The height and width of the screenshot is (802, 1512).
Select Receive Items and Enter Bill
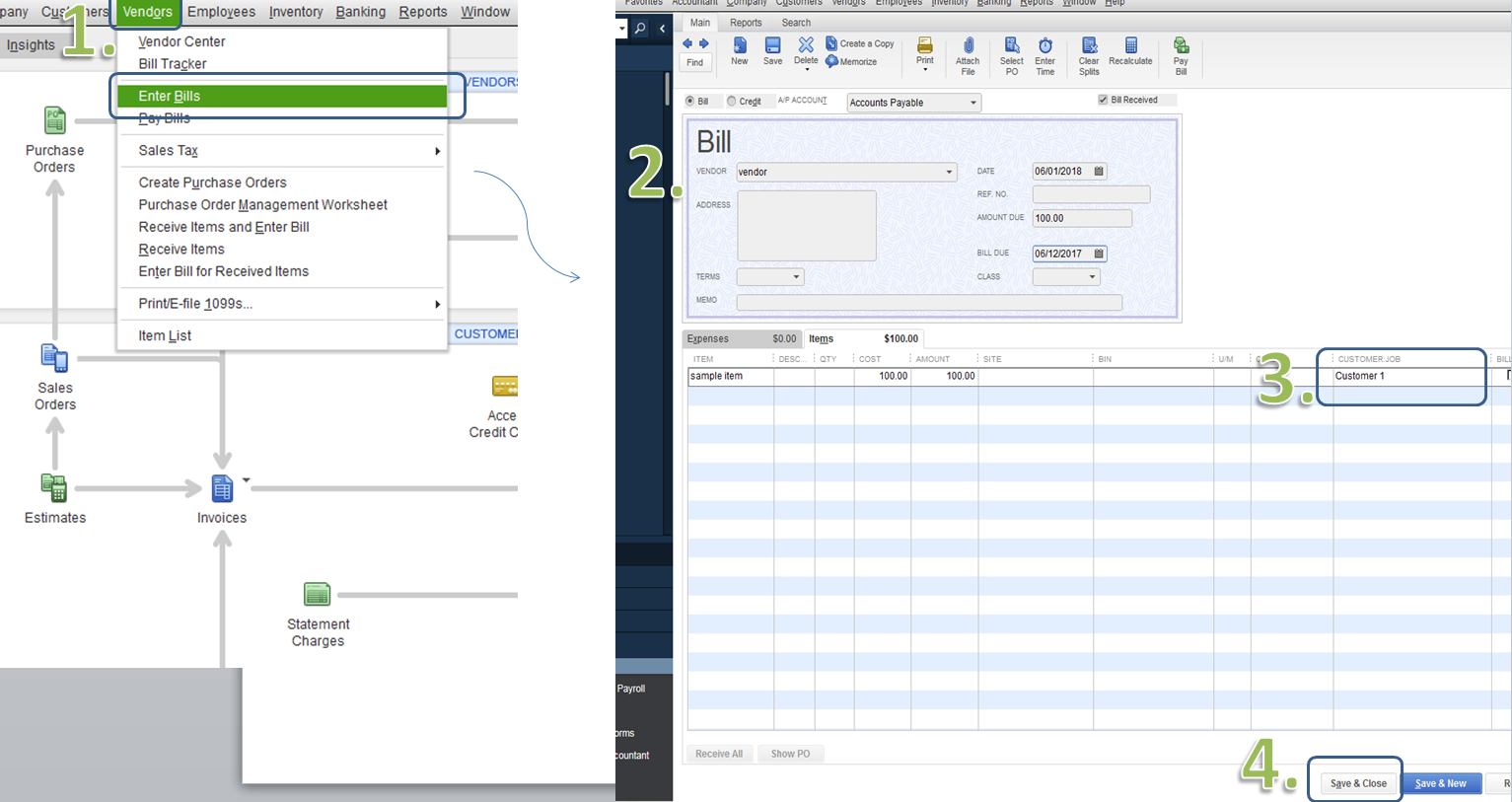tap(224, 227)
